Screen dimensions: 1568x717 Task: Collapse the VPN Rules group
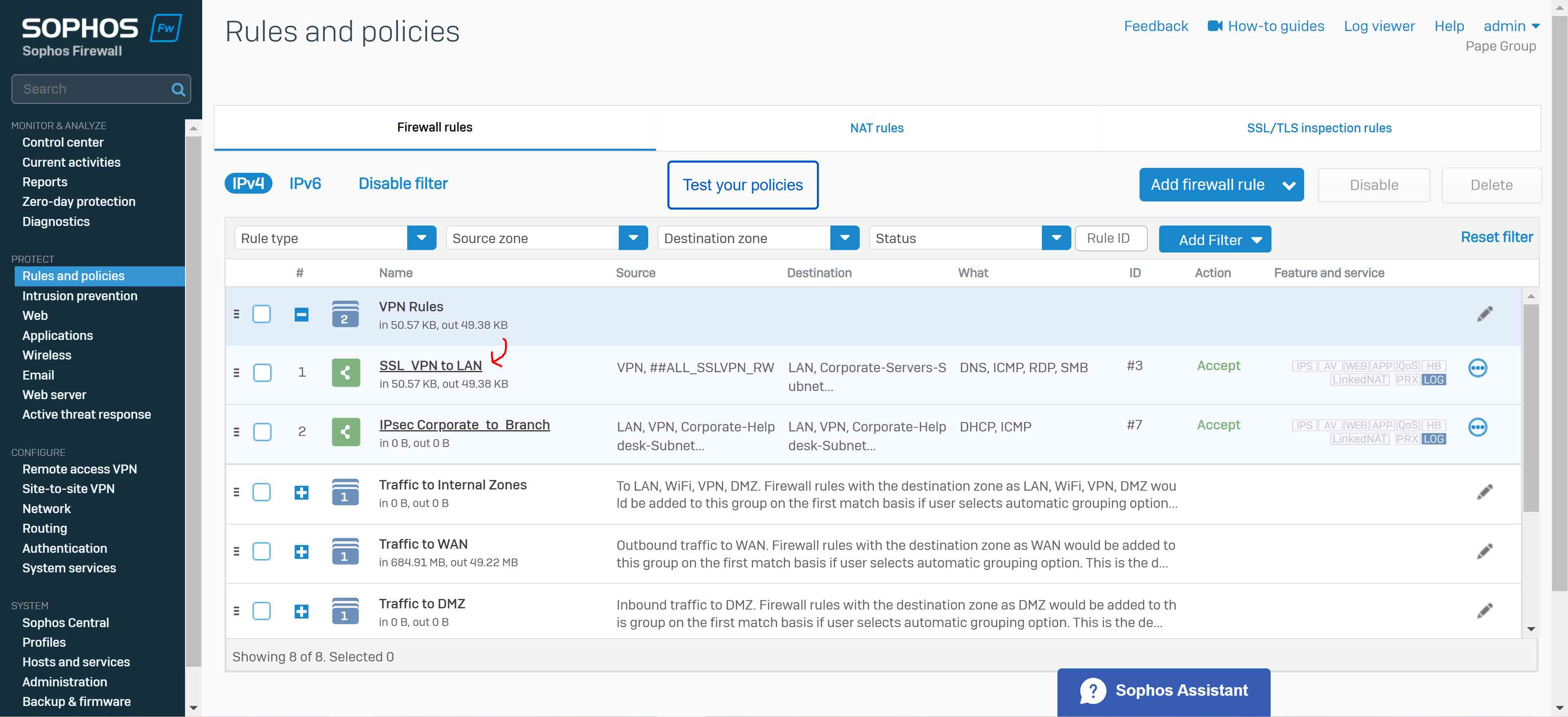[301, 314]
